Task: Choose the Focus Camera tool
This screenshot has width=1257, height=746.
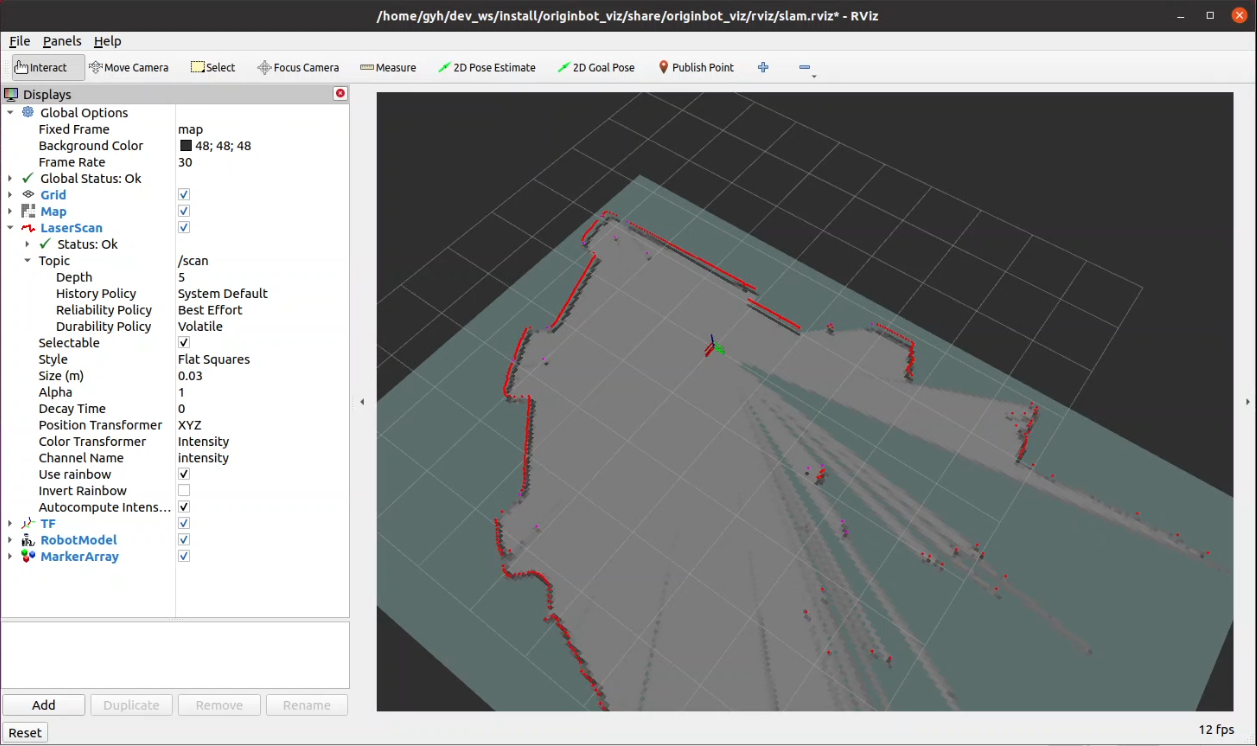Action: click(298, 68)
